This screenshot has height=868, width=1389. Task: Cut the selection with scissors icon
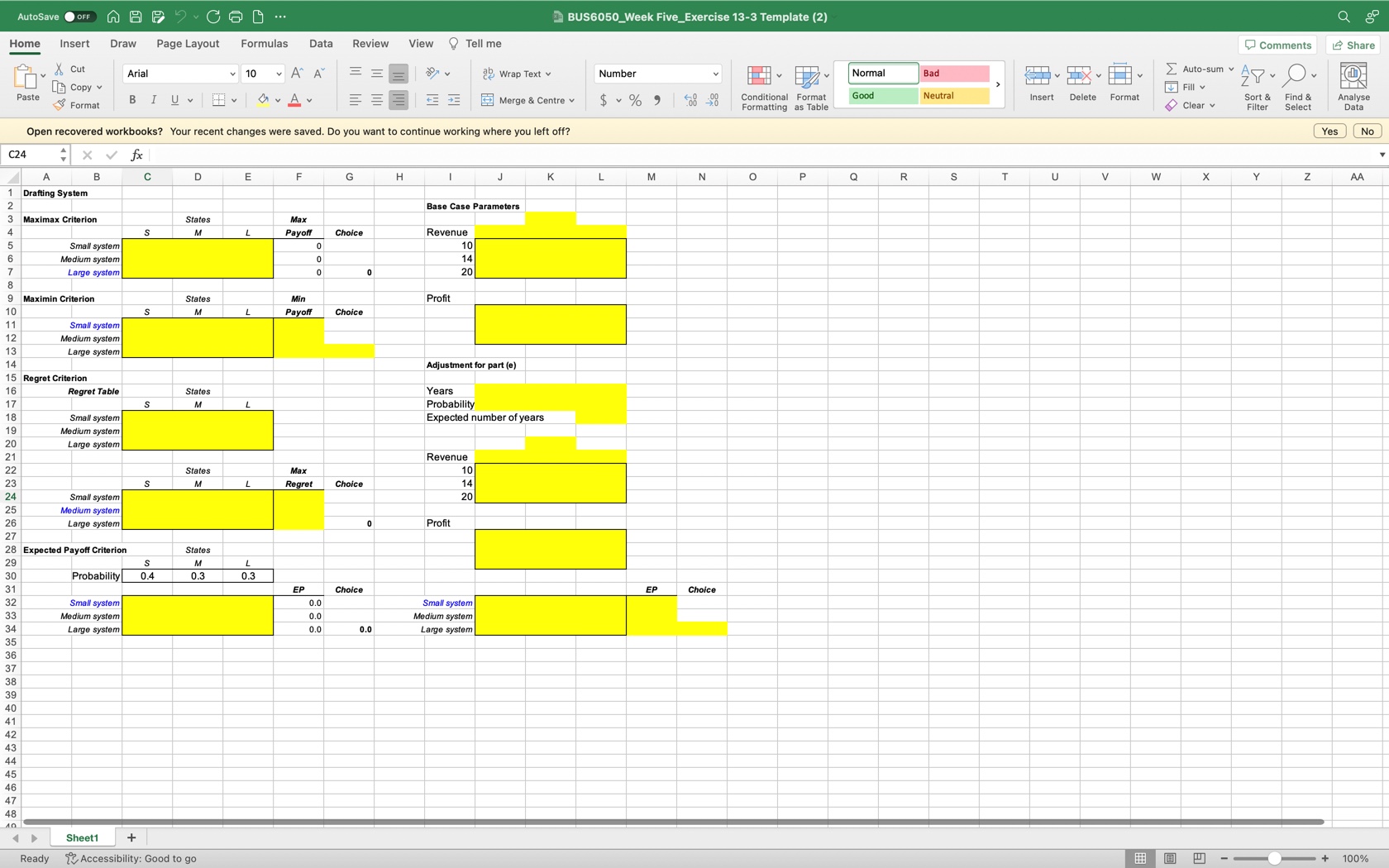click(60, 69)
